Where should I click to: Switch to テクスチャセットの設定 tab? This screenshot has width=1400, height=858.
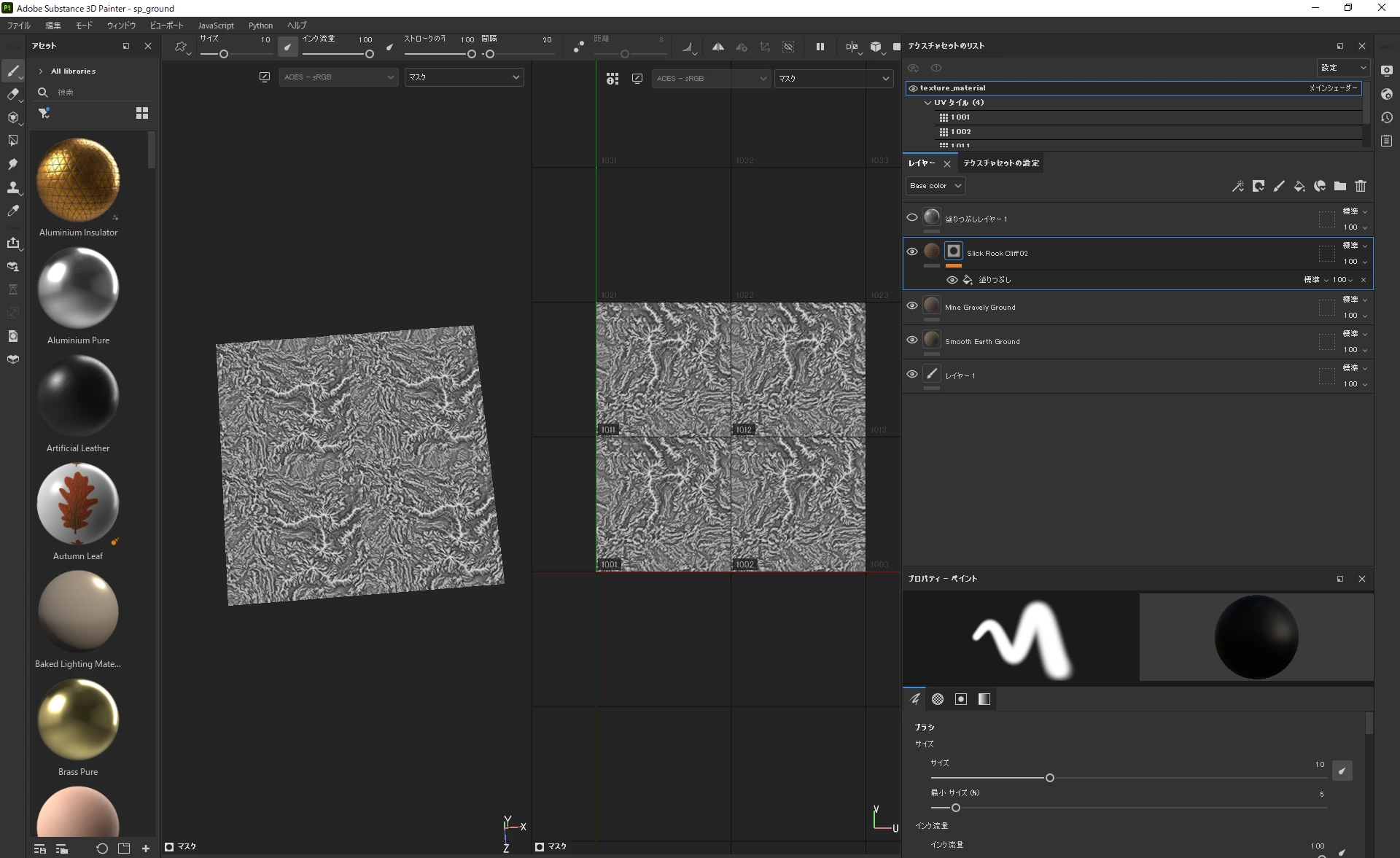1000,163
